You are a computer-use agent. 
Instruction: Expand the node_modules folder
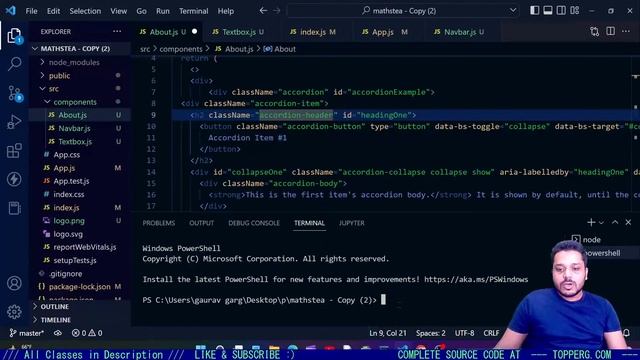tap(80, 62)
